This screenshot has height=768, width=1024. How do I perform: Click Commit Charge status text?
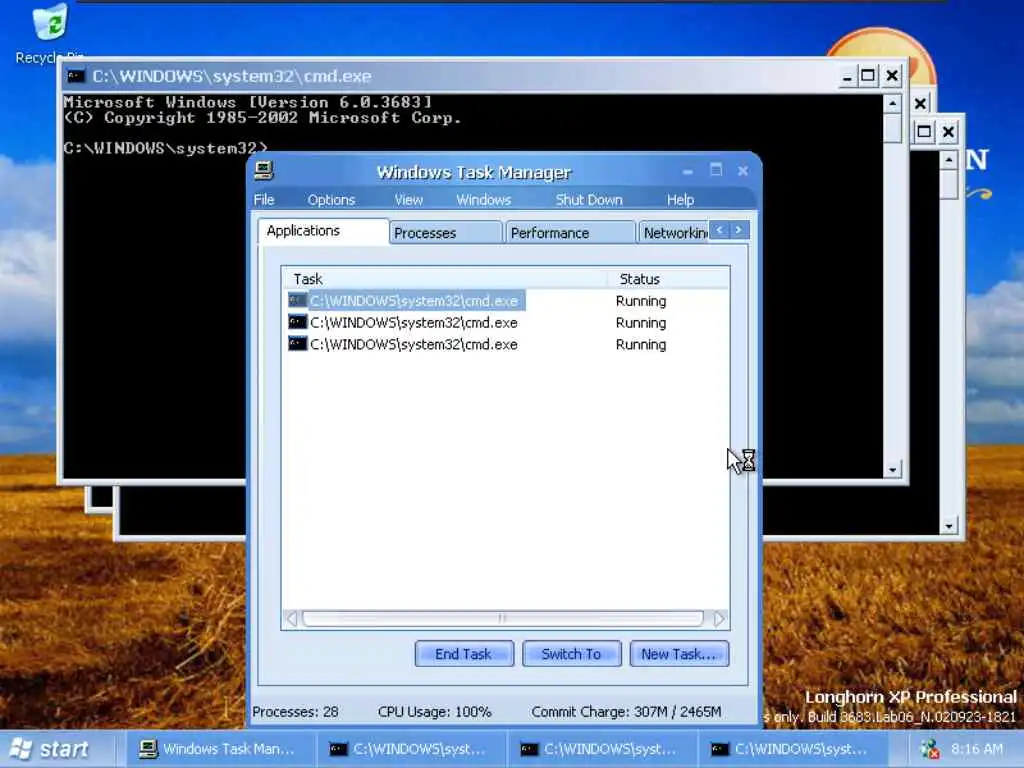[626, 712]
